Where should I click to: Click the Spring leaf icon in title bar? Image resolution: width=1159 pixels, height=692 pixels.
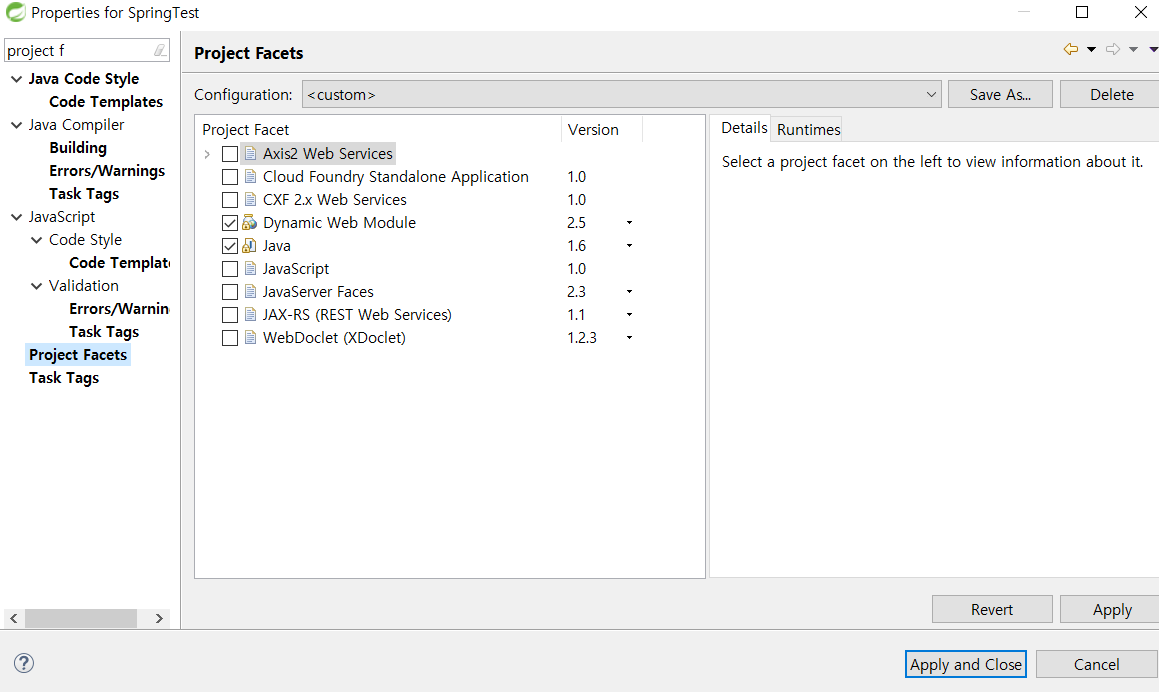[x=16, y=12]
